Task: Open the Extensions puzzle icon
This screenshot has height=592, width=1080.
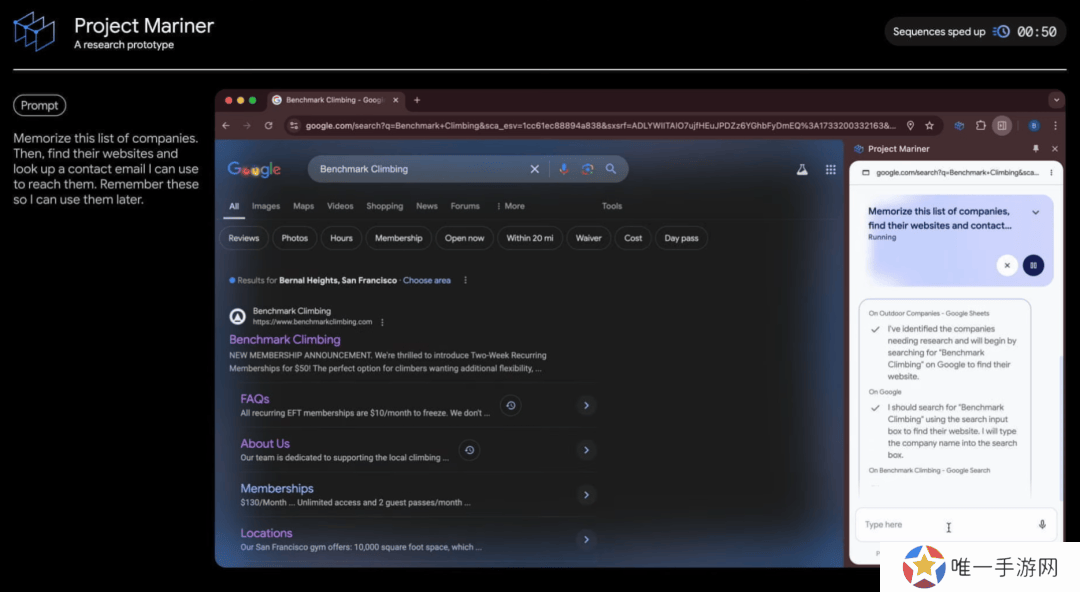Action: [980, 125]
